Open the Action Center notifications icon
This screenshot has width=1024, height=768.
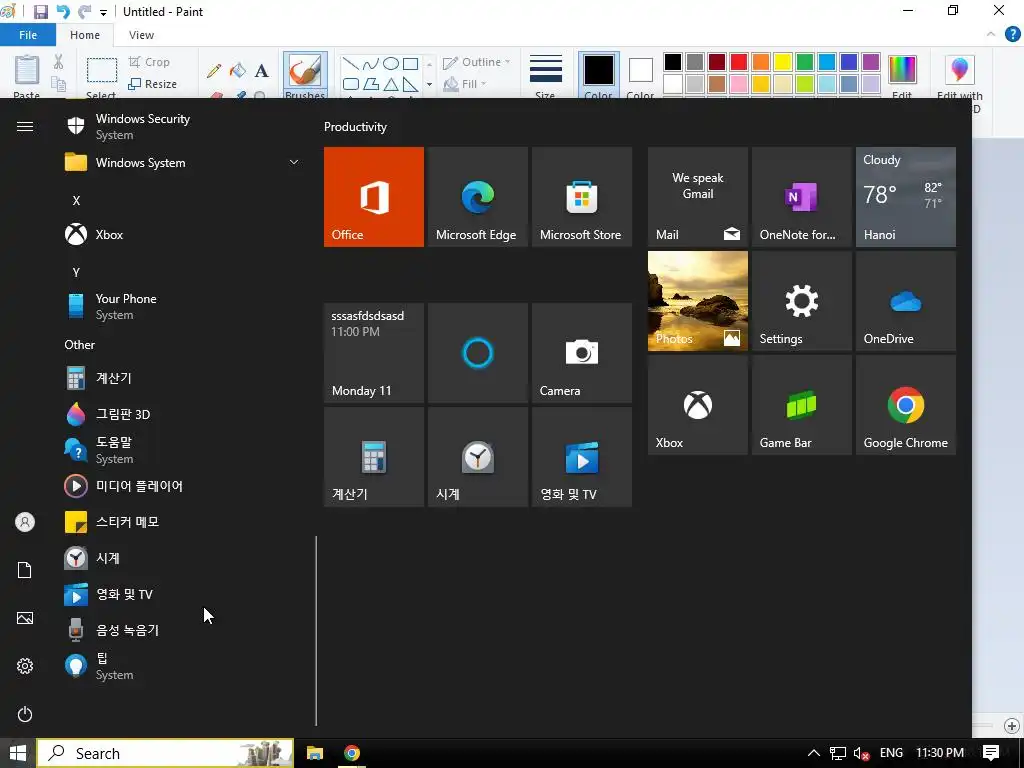click(x=991, y=753)
